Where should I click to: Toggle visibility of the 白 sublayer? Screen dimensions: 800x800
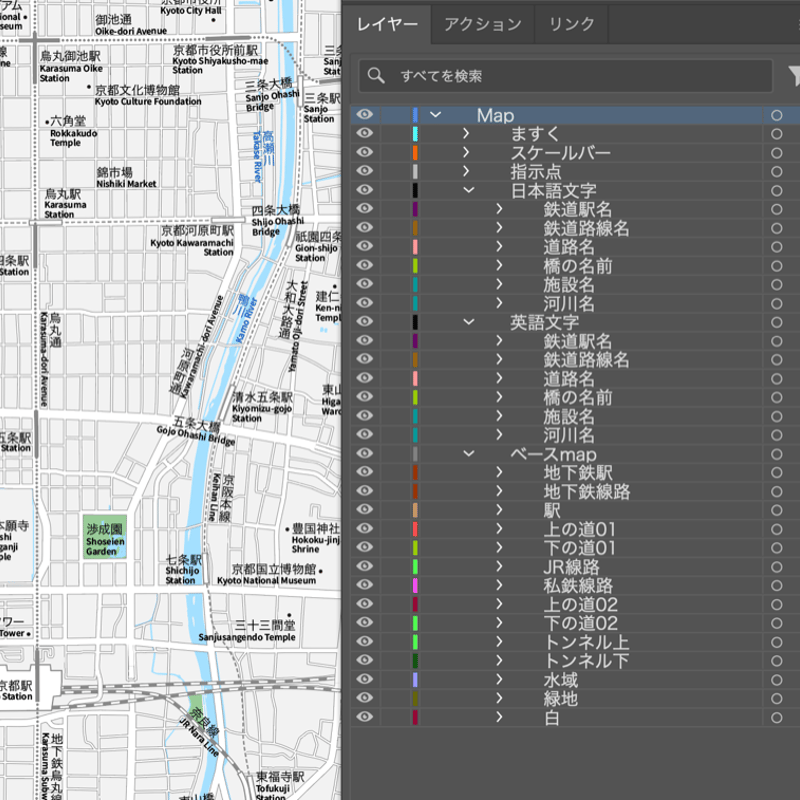[364, 716]
